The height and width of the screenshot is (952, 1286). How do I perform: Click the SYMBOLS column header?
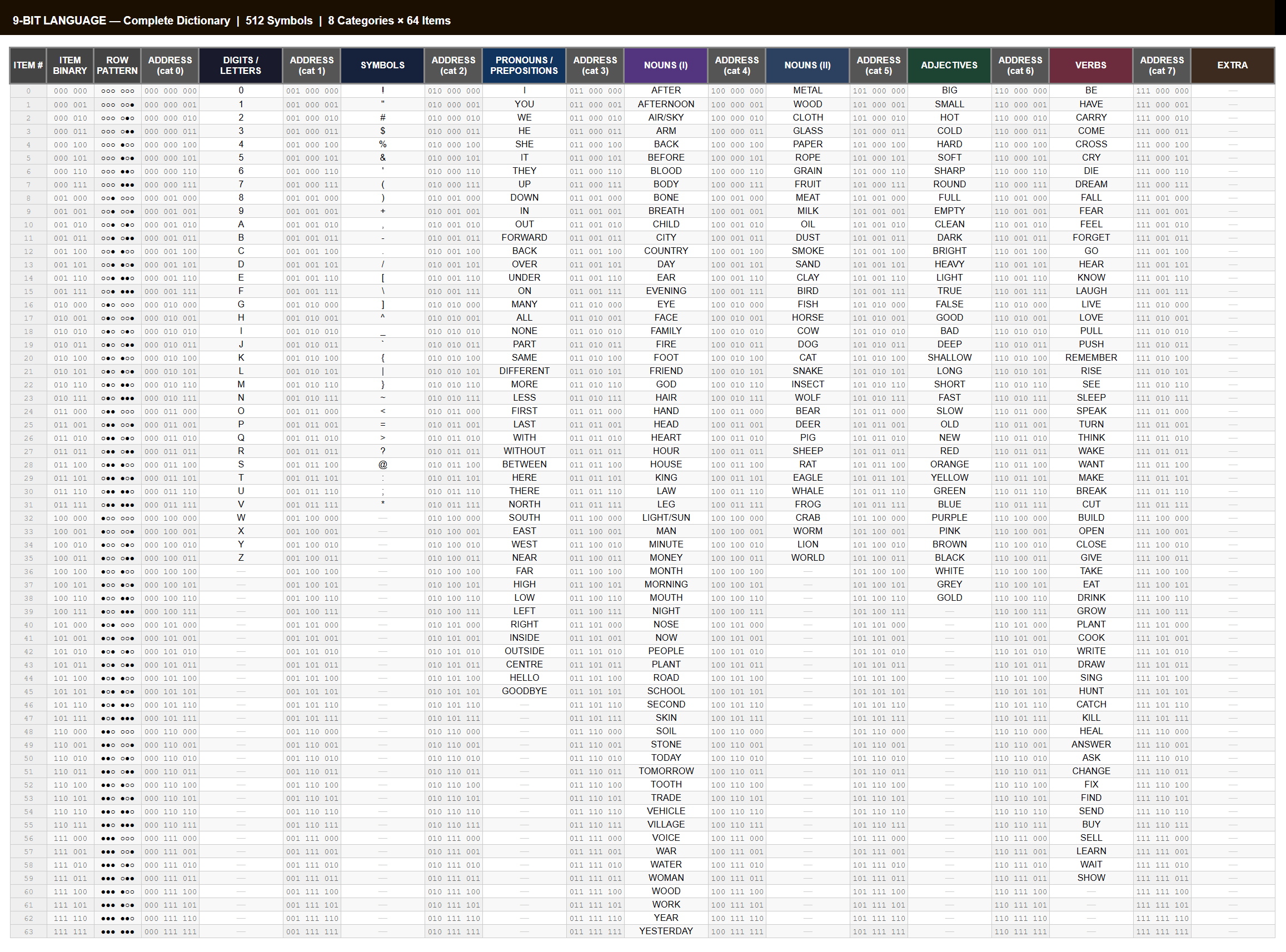pyautogui.click(x=382, y=65)
